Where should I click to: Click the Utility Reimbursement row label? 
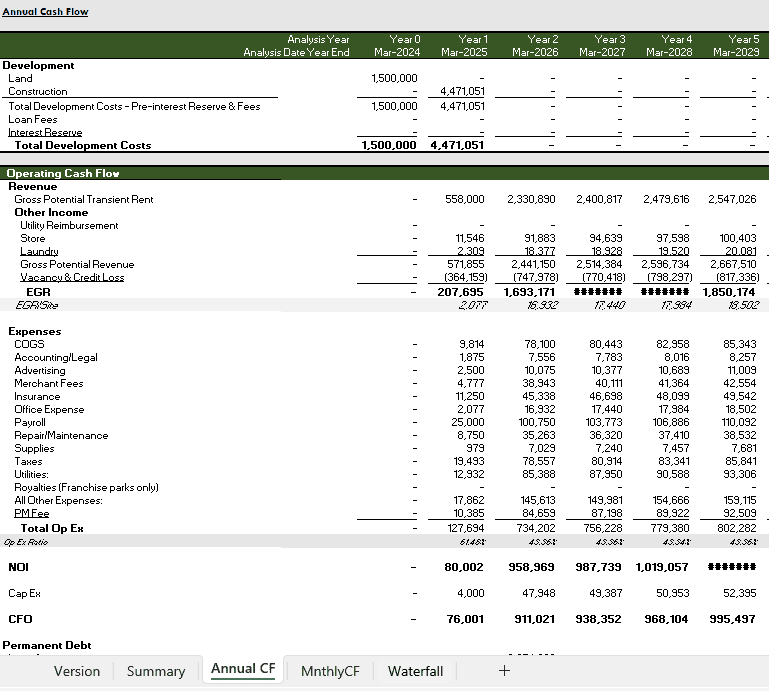coord(69,225)
